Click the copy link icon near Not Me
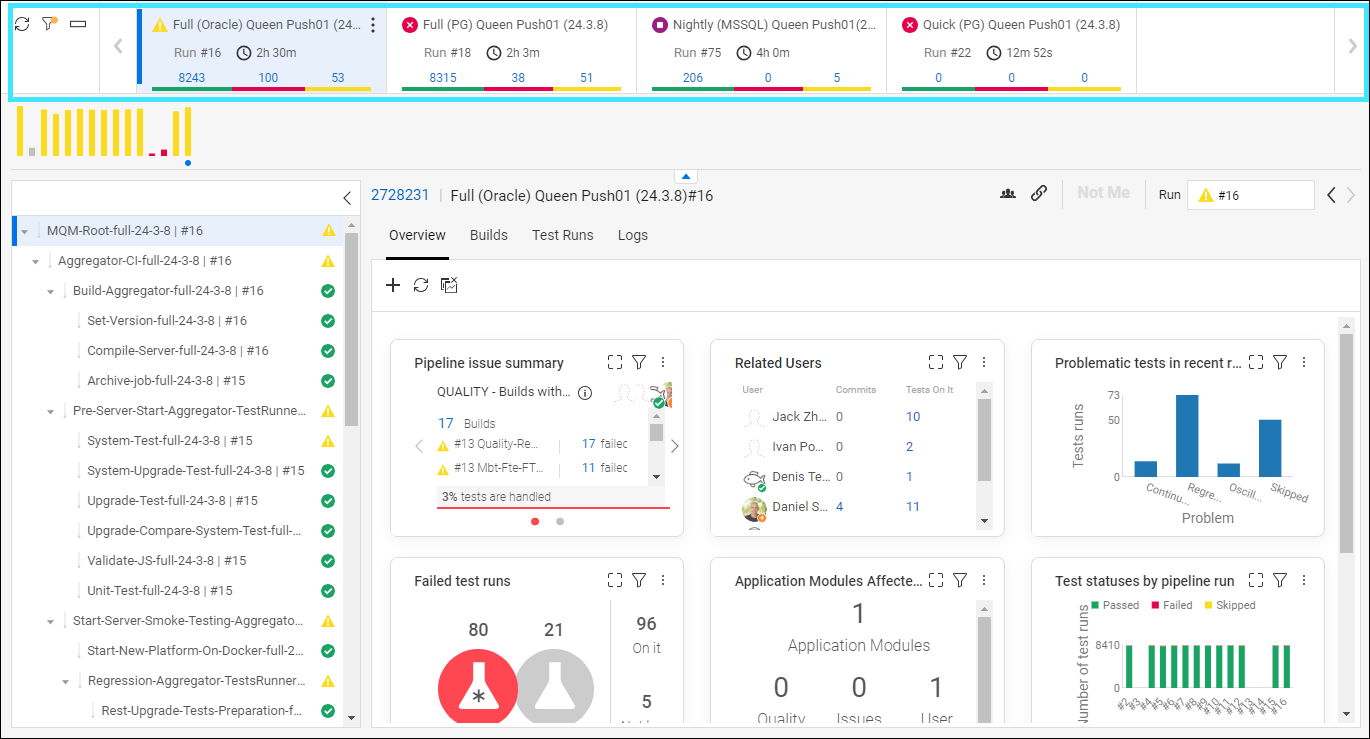Viewport: 1370px width, 739px height. [1039, 194]
